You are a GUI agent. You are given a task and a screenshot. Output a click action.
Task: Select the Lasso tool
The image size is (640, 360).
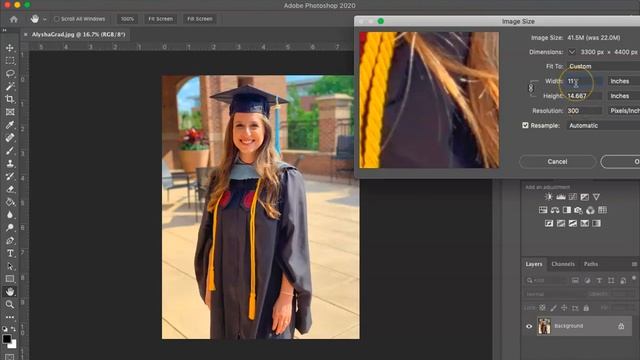click(x=10, y=73)
